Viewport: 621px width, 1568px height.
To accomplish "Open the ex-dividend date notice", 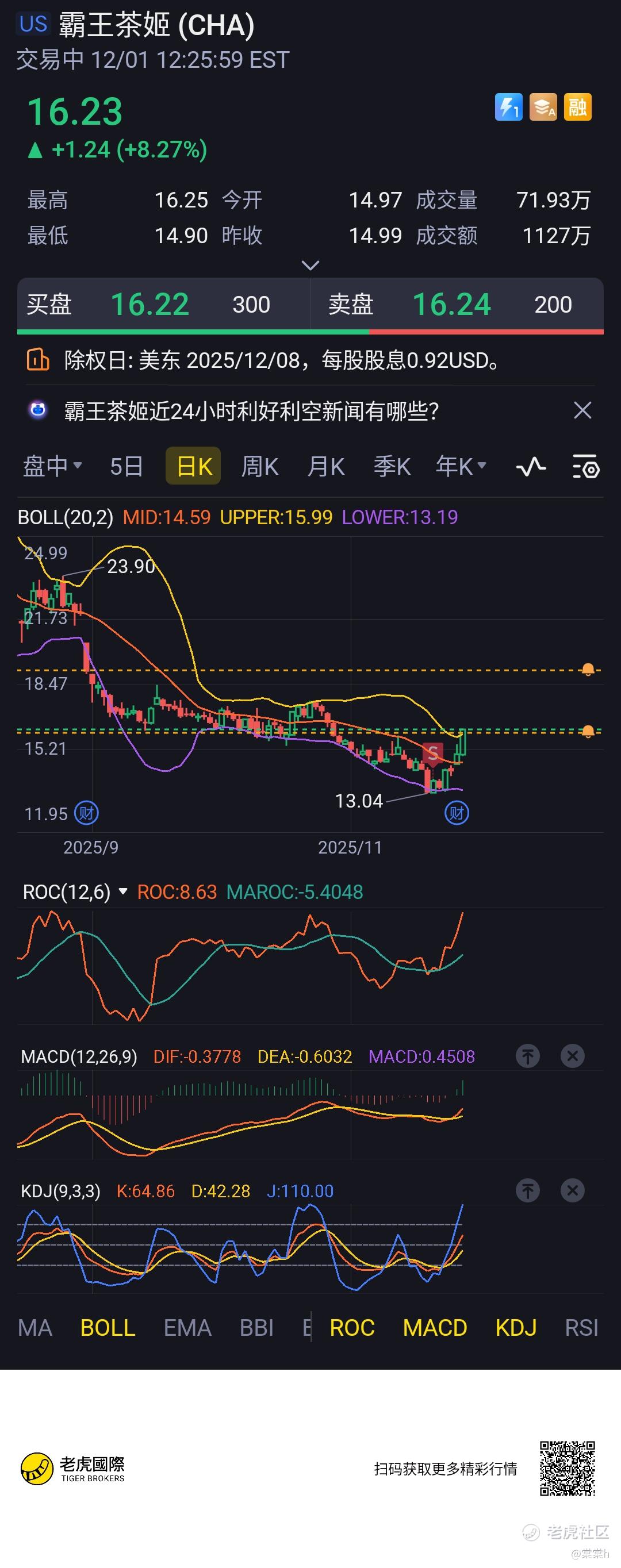I will (x=282, y=360).
